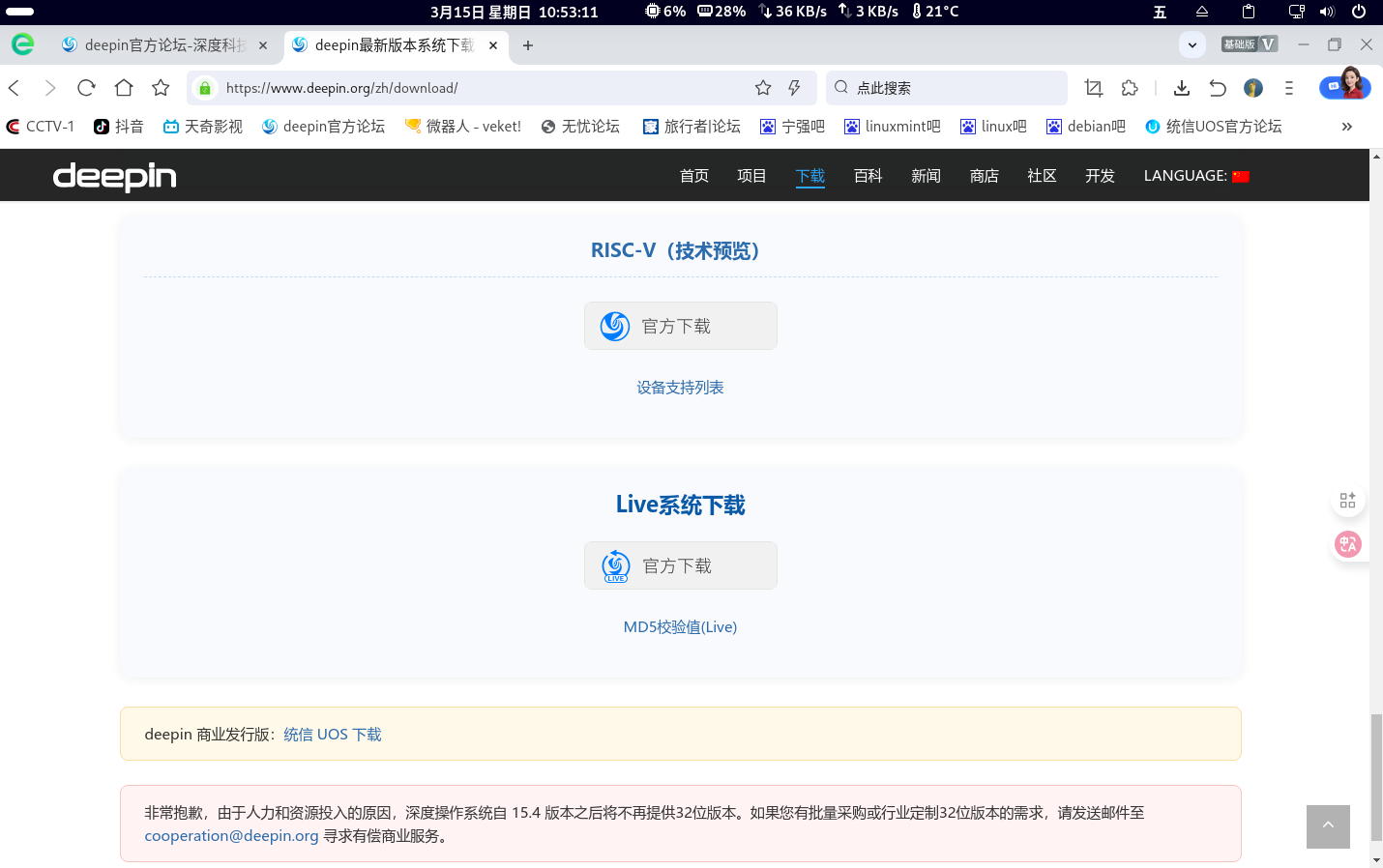Viewport: 1383px width, 868px height.
Task: Expand the overflow bookmarks chevron (»)
Action: [1346, 126]
